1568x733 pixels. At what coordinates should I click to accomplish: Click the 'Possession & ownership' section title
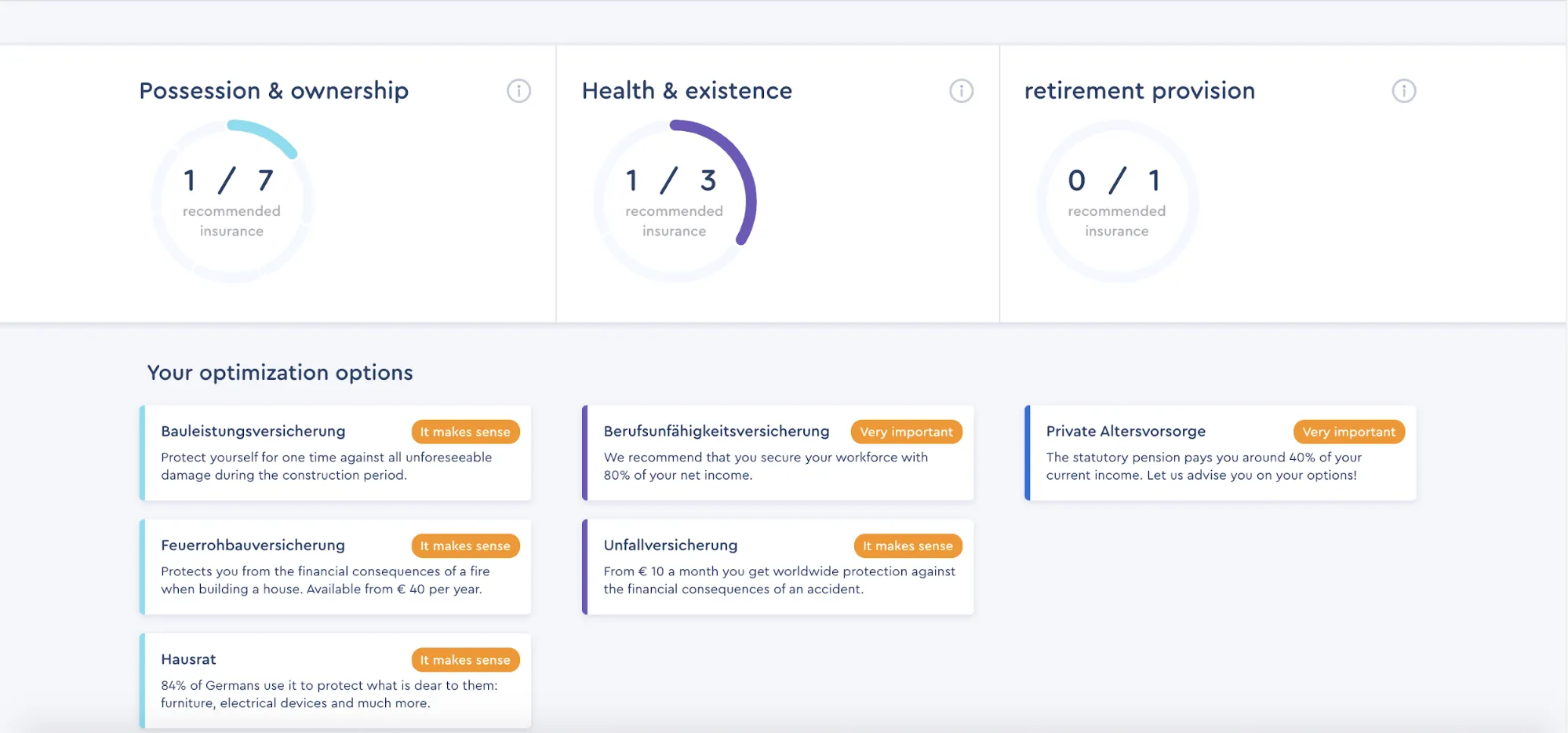pyautogui.click(x=274, y=91)
